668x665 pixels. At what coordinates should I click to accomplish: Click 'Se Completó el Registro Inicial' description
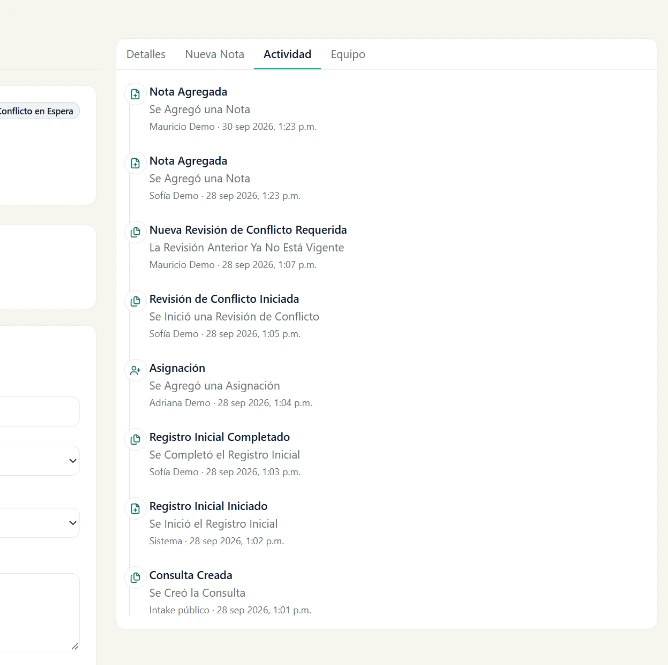[225, 455]
